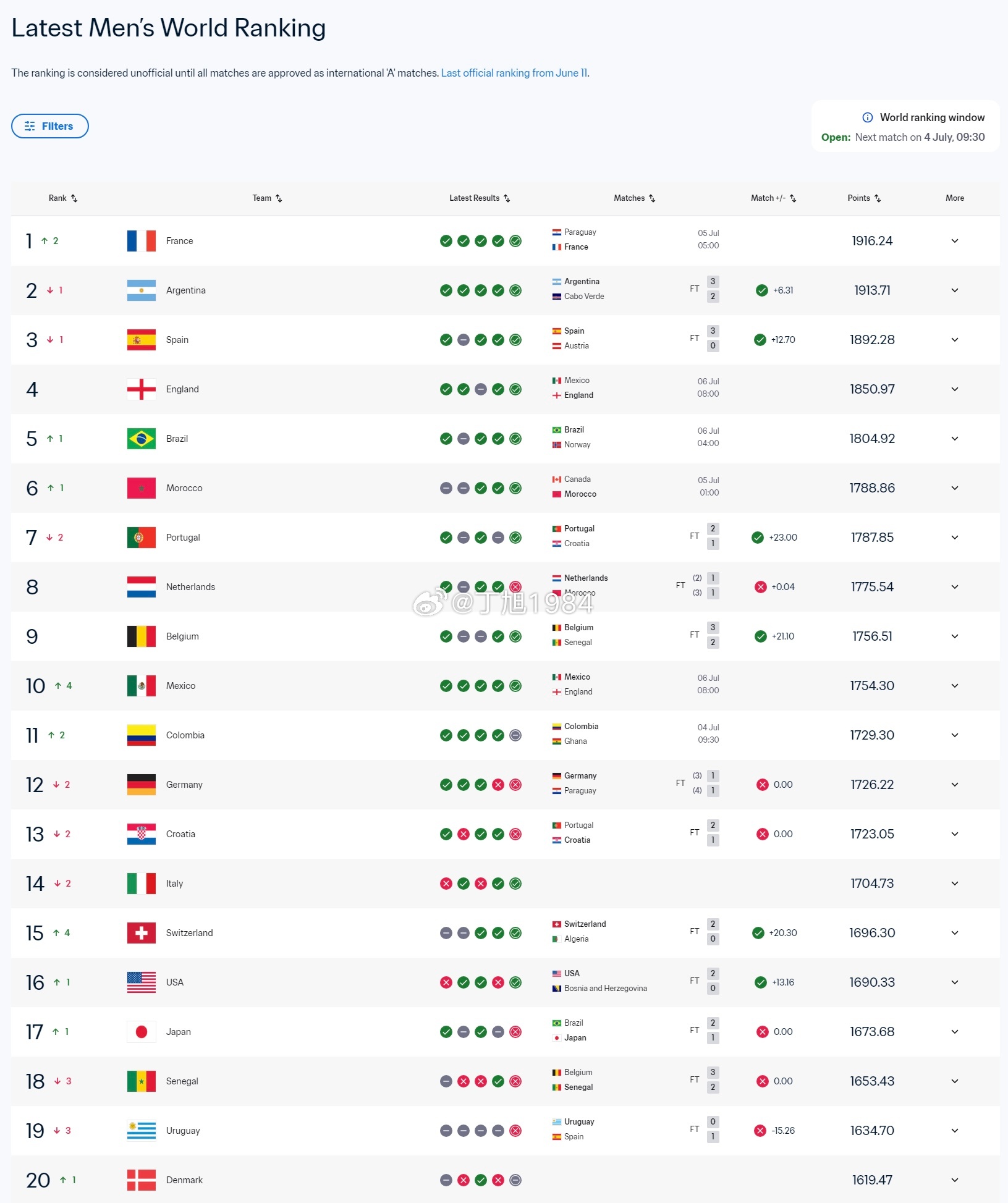Open the Paraguay vs France match
This screenshot has height=1203, width=1008.
pyautogui.click(x=635, y=240)
